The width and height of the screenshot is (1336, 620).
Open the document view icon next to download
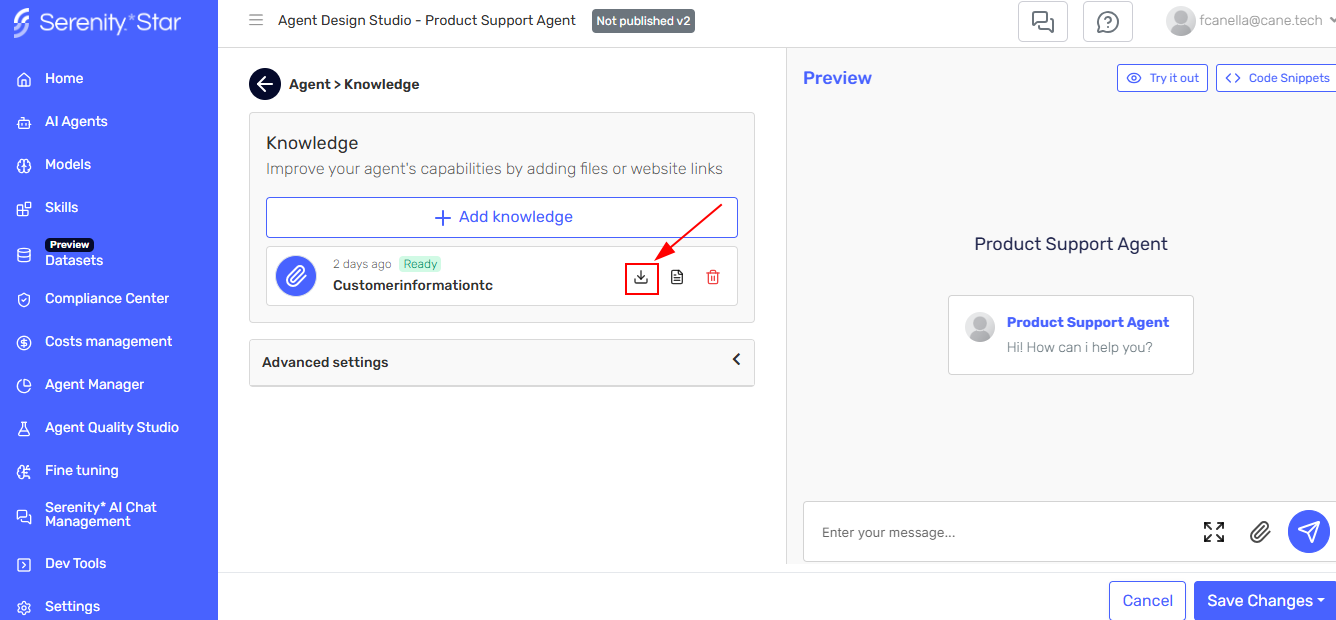[677, 277]
